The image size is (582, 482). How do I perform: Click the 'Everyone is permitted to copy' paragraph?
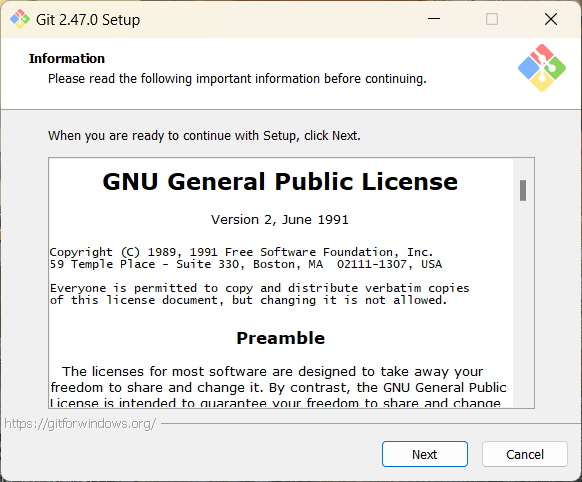click(x=259, y=294)
